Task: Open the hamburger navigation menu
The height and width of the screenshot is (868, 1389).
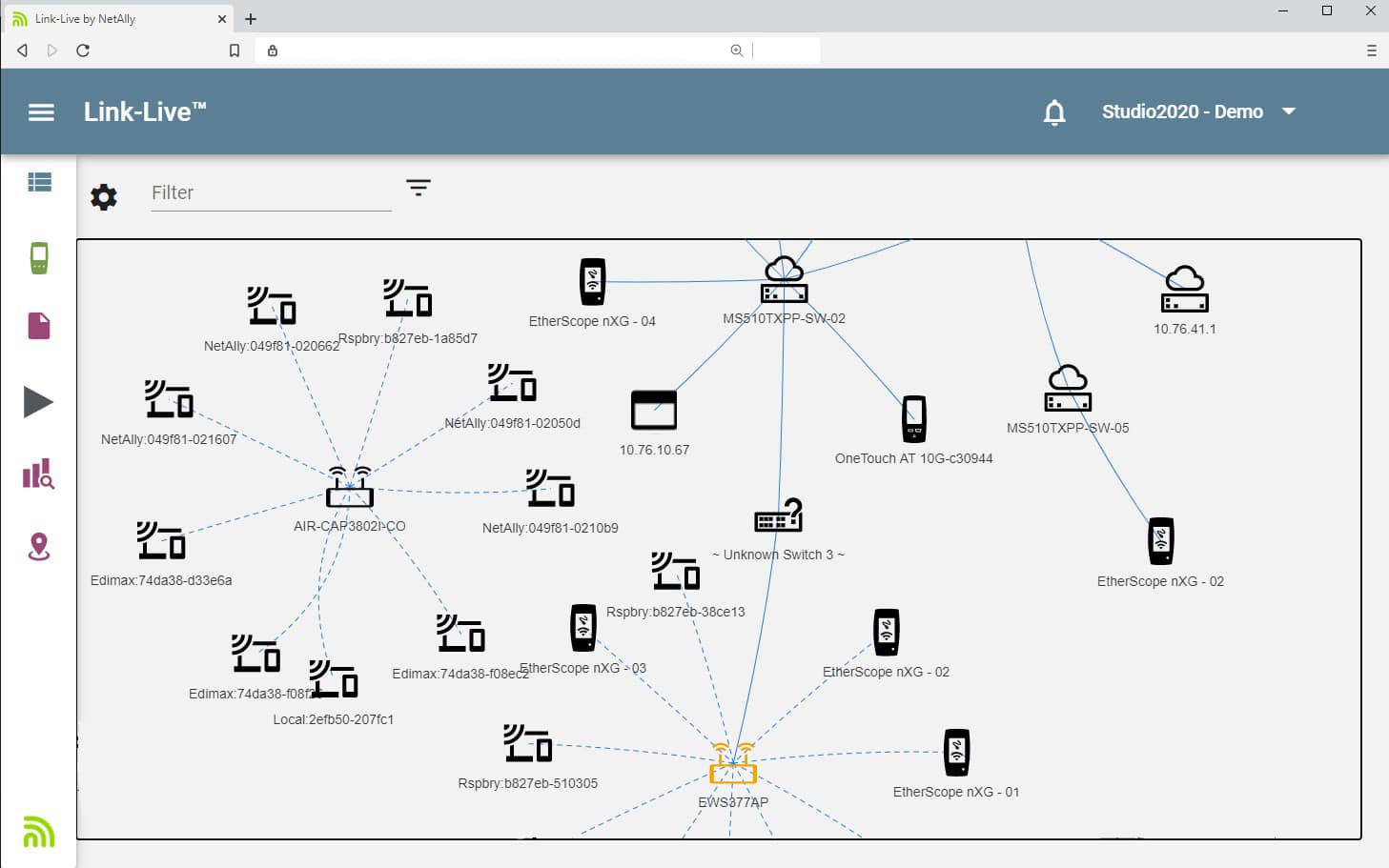Action: tap(41, 112)
